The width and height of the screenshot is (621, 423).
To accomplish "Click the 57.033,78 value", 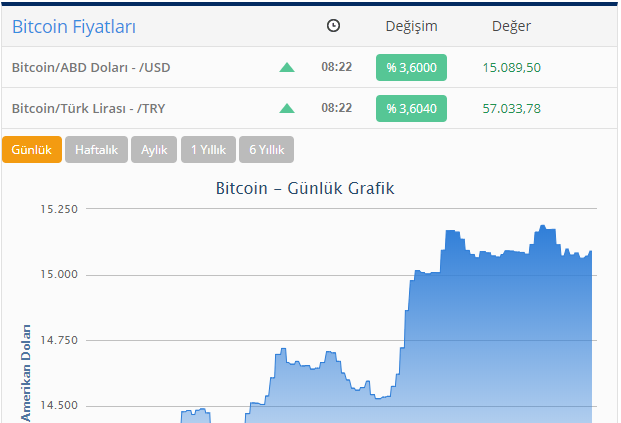I will pyautogui.click(x=511, y=109).
